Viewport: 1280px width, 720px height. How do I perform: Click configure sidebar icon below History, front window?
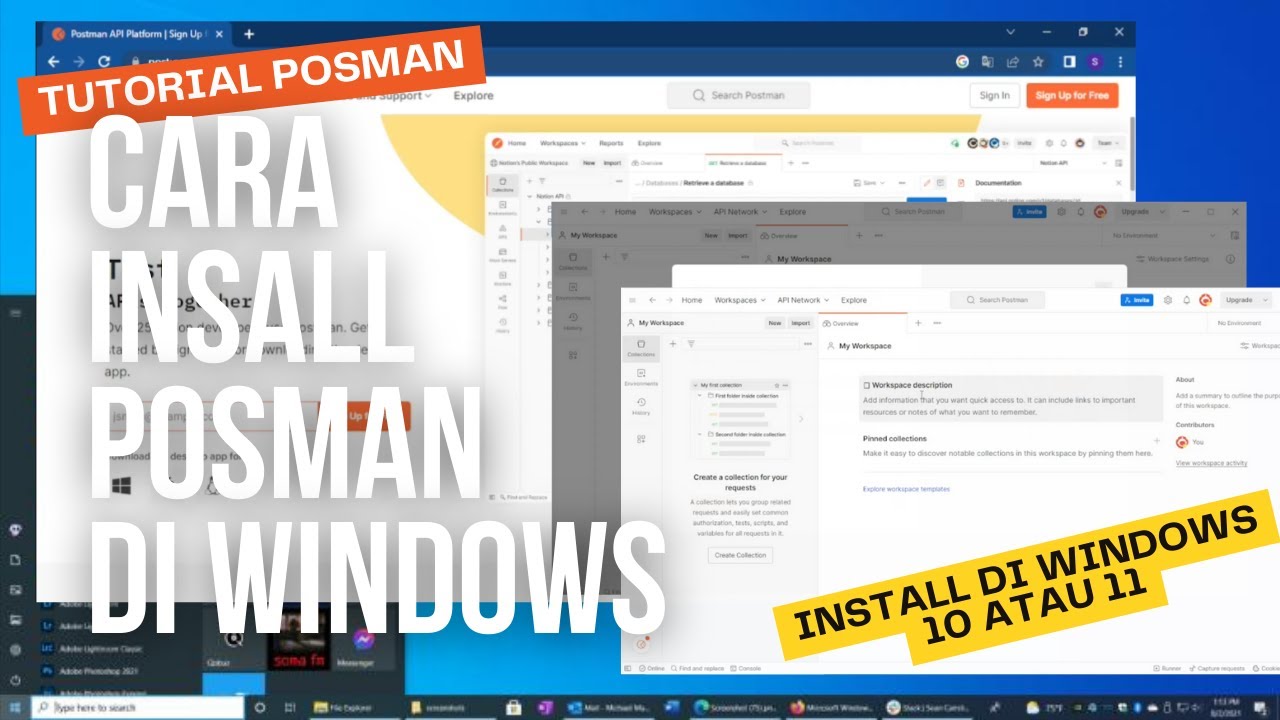[x=641, y=438]
